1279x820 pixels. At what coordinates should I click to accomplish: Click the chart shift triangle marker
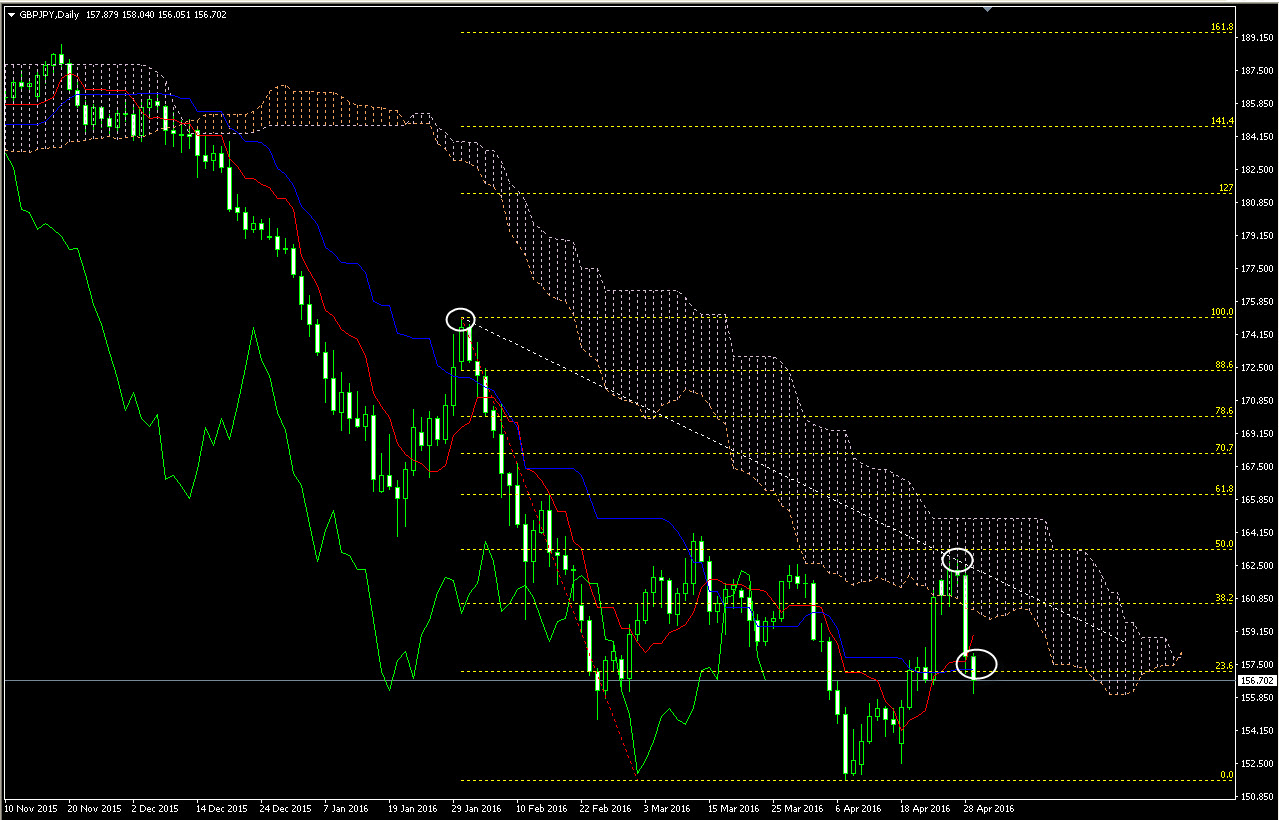tap(987, 9)
